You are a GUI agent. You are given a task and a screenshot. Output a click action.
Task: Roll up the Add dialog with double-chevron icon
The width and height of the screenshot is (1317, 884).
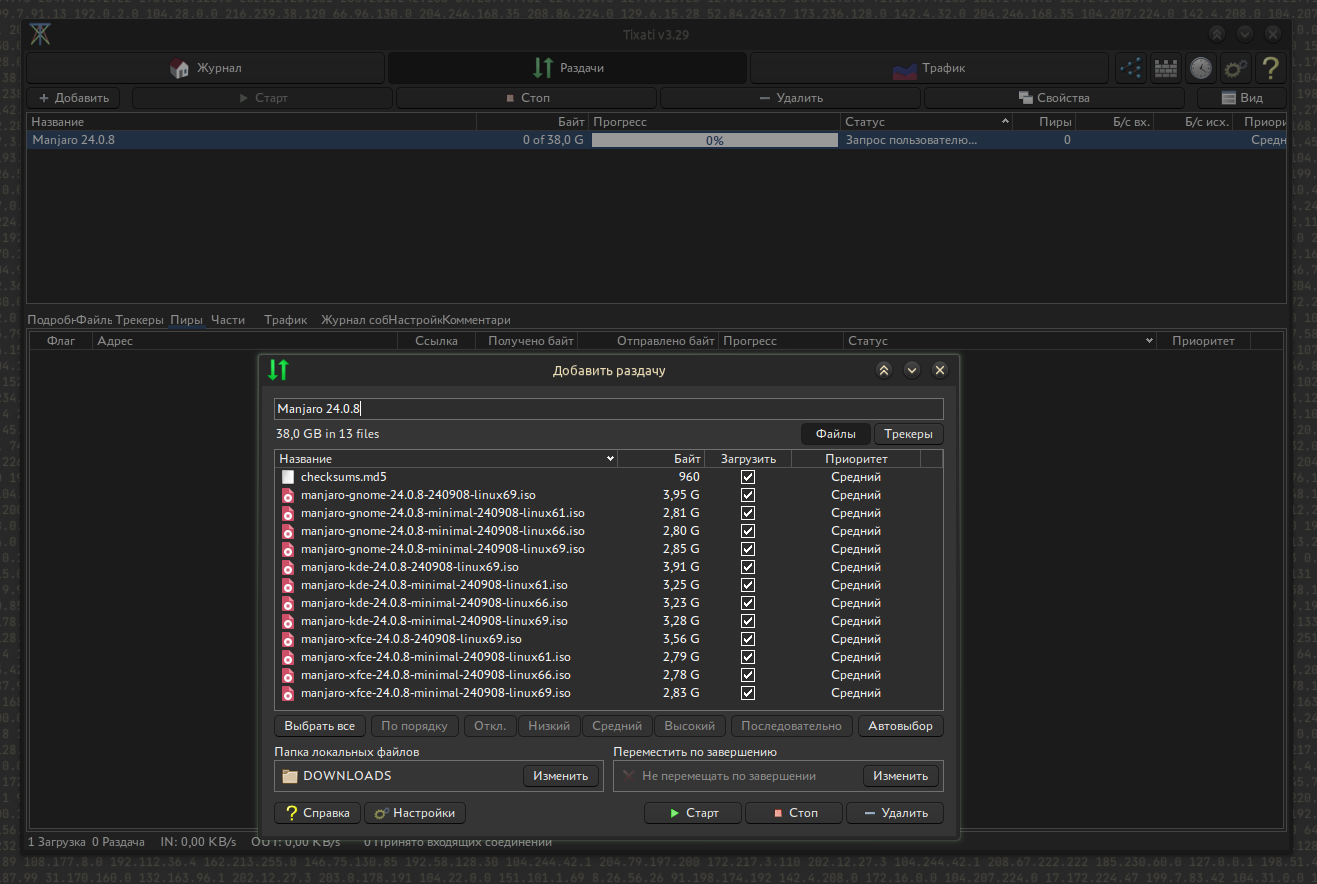884,370
